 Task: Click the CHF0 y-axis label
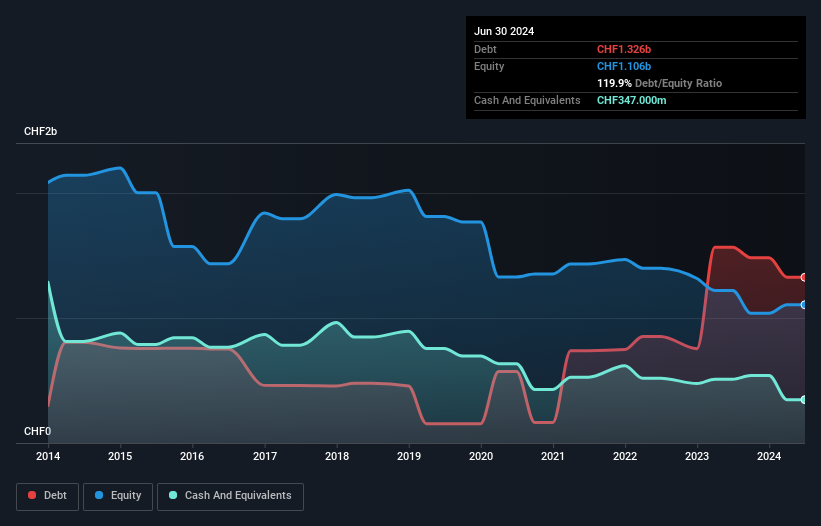pos(37,431)
